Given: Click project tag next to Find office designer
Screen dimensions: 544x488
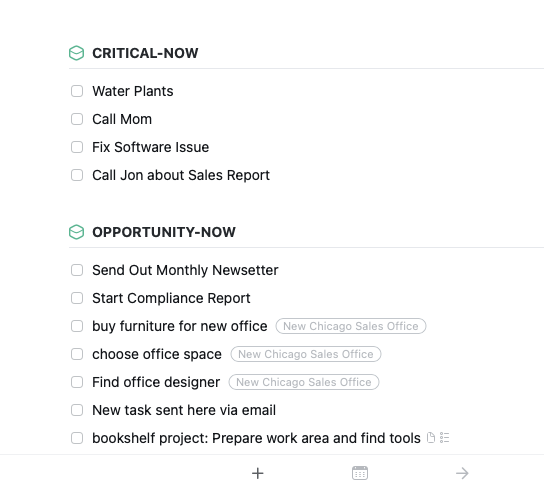Looking at the screenshot, I should tap(304, 382).
